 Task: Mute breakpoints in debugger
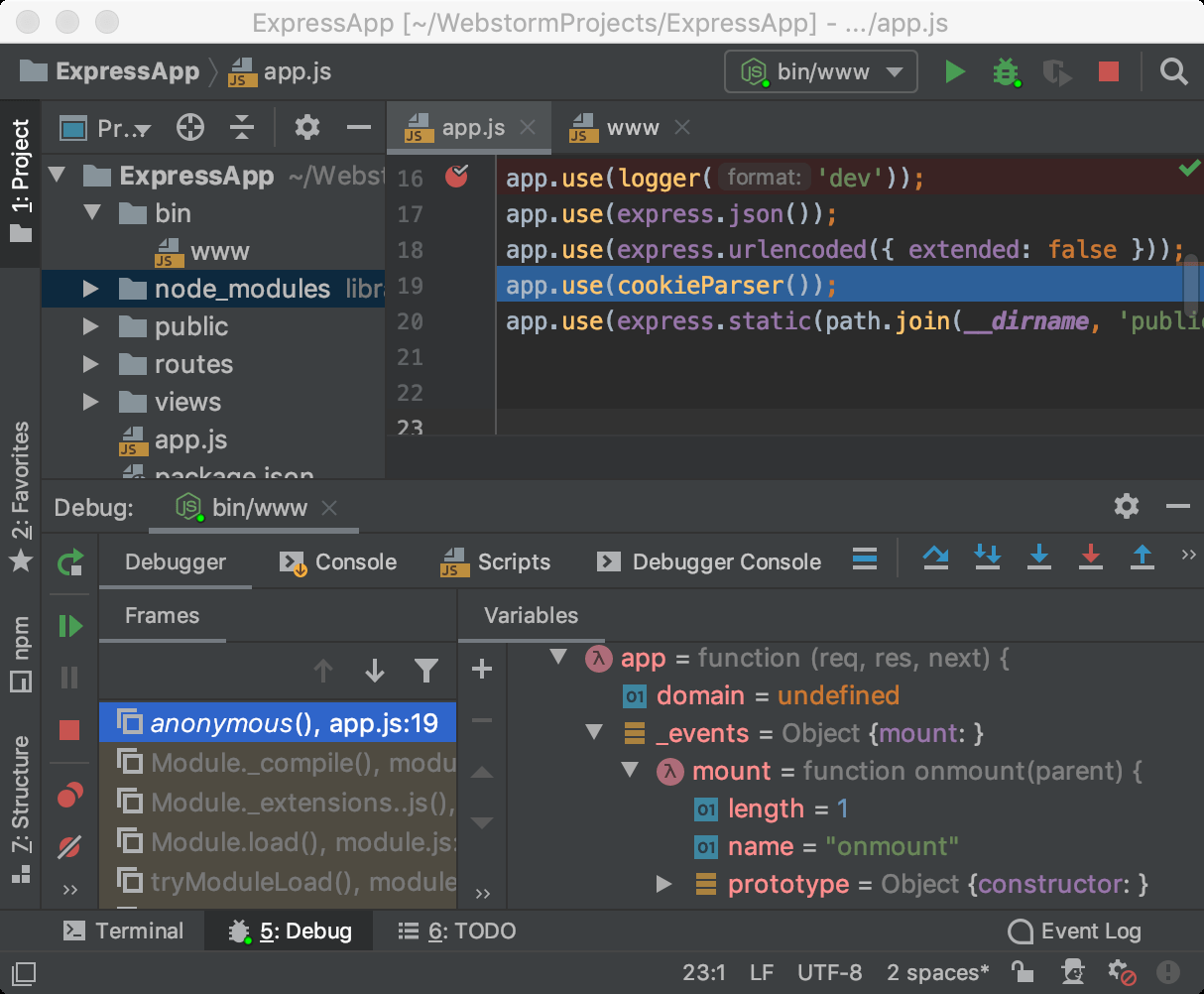pos(69,846)
